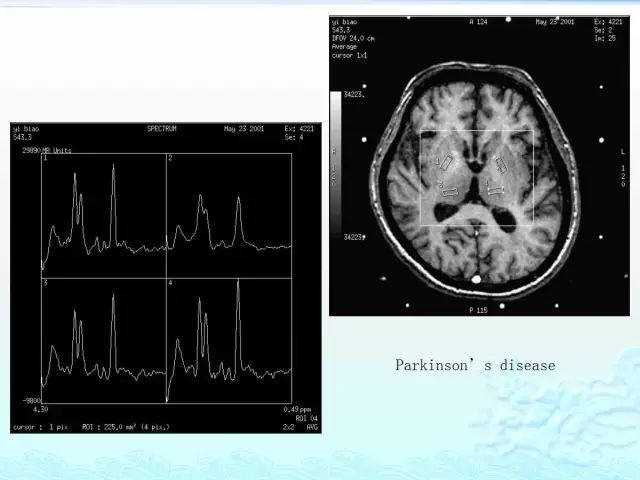Open spectrum panel 3
Screen dimensions: 640x480
[104, 341]
